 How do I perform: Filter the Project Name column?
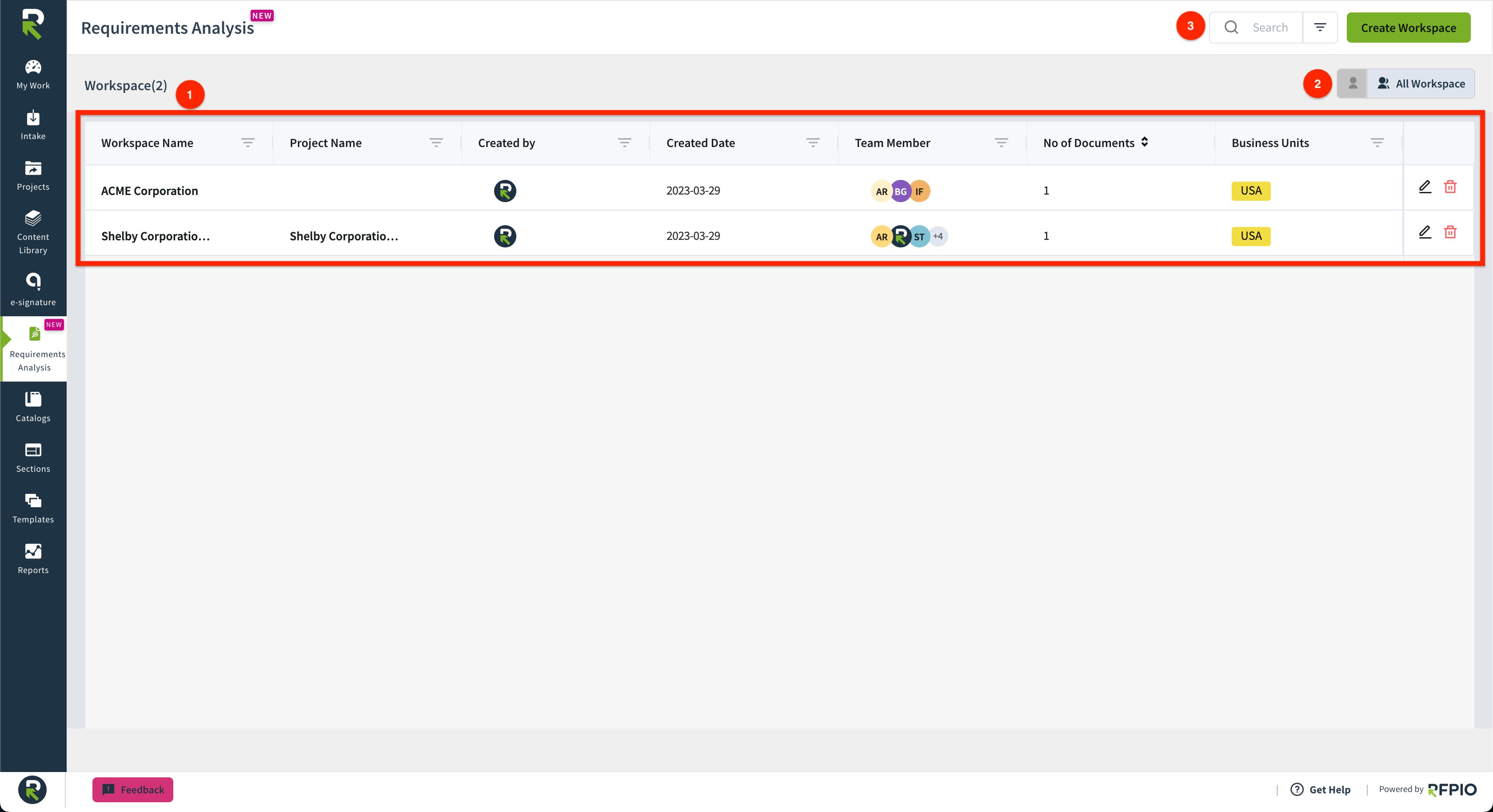click(436, 143)
